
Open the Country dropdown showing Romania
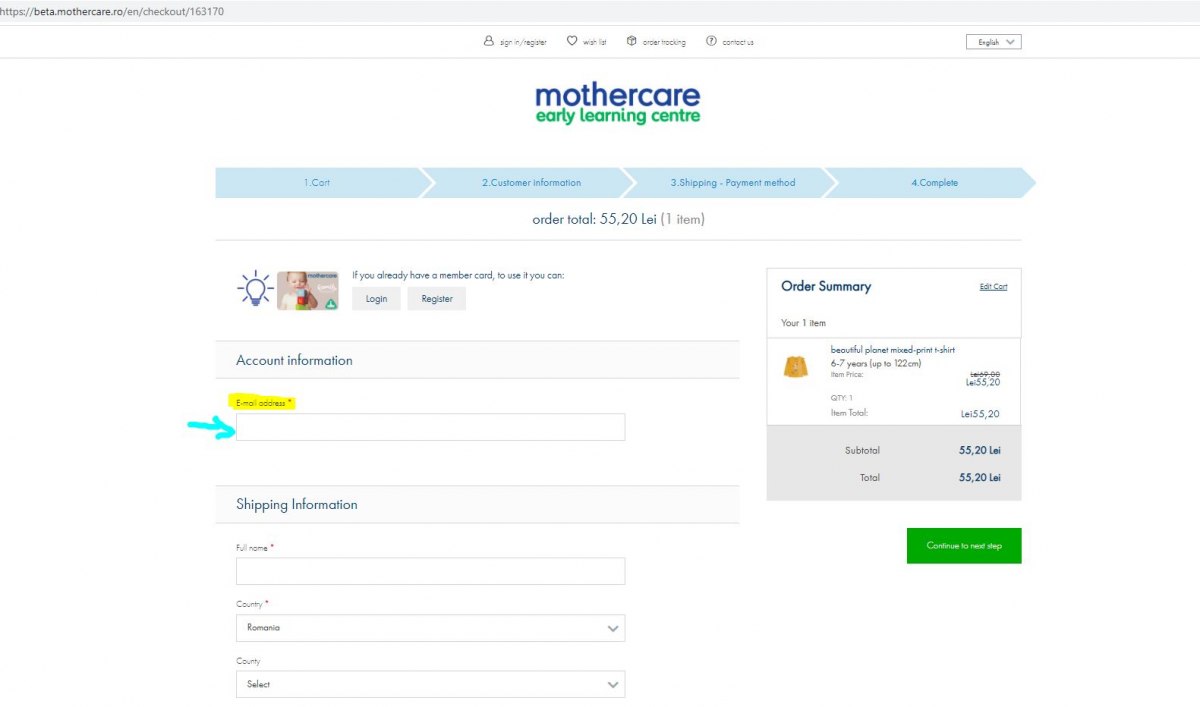point(430,628)
